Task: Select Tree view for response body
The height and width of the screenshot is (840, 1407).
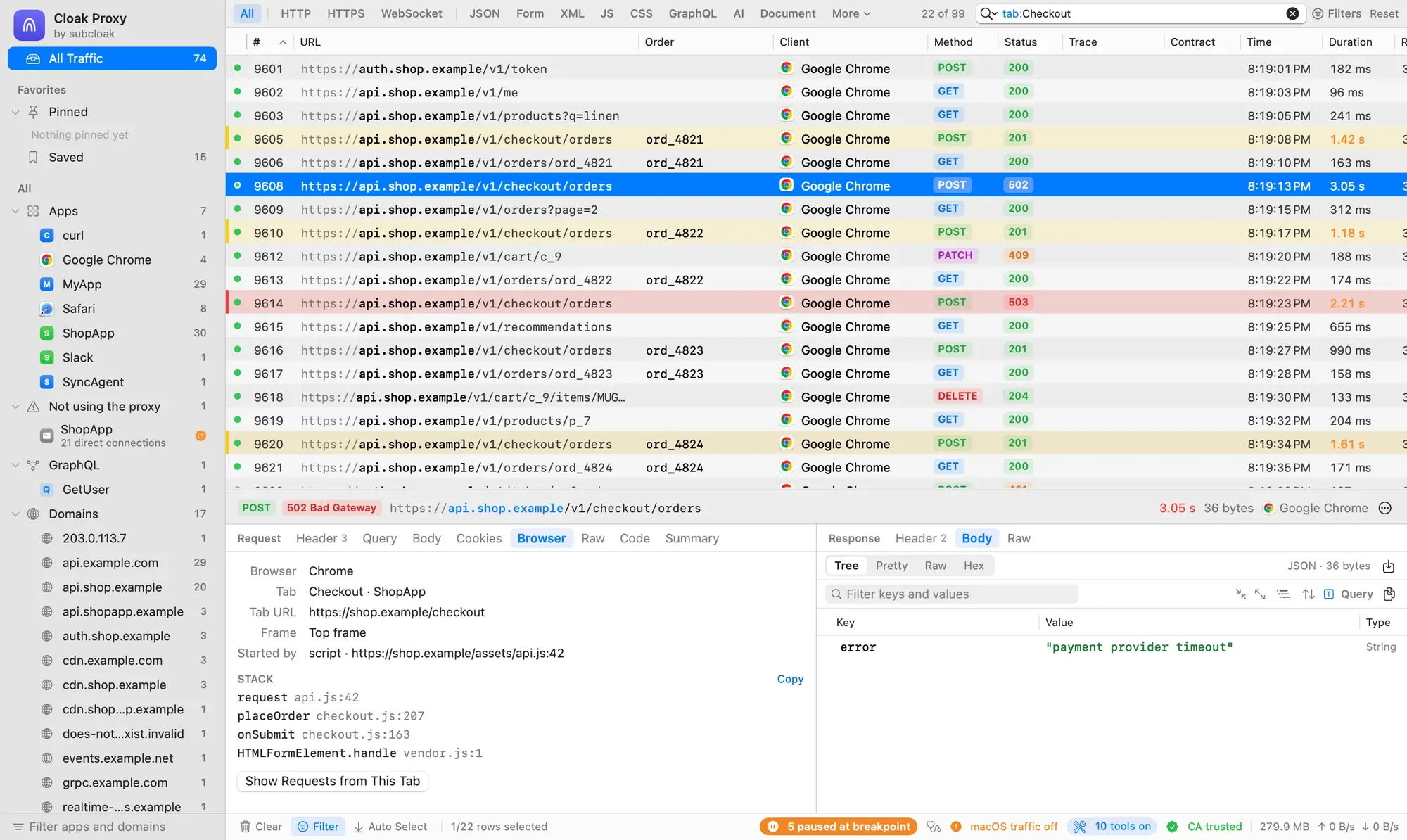Action: (x=846, y=566)
